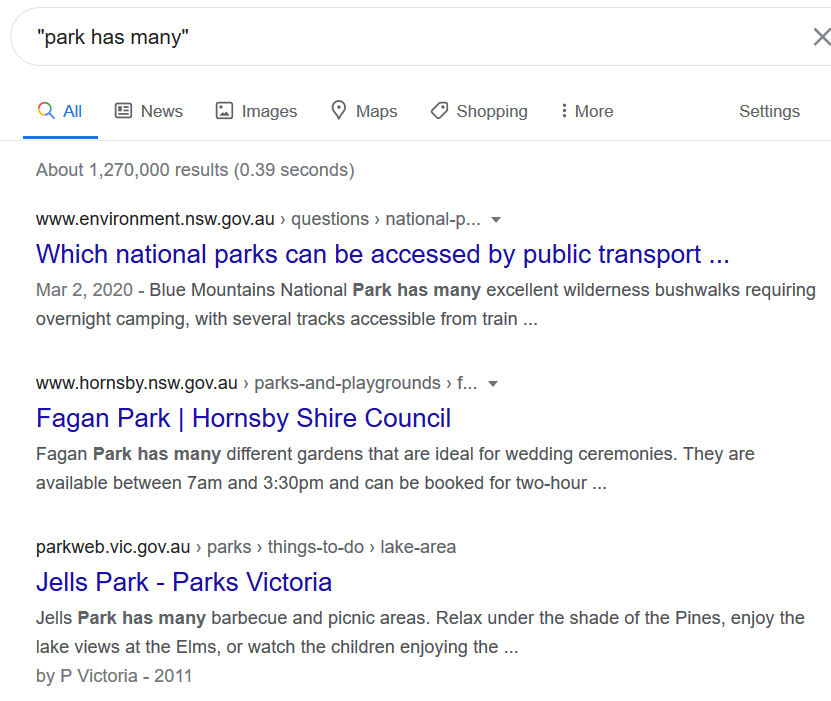Expand the More search options menu

pos(587,111)
